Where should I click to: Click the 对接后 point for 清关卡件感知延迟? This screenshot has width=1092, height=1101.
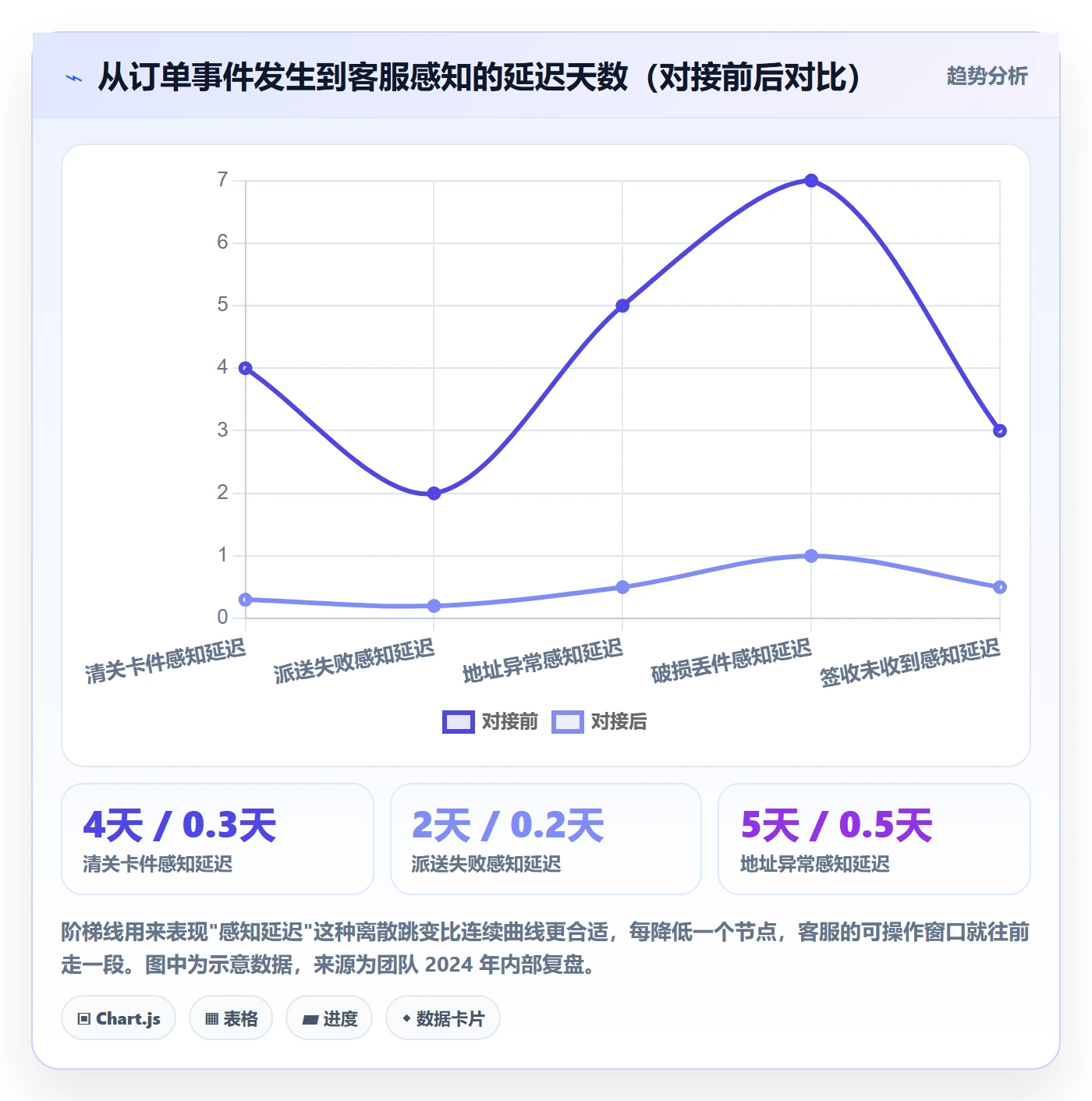click(x=246, y=600)
